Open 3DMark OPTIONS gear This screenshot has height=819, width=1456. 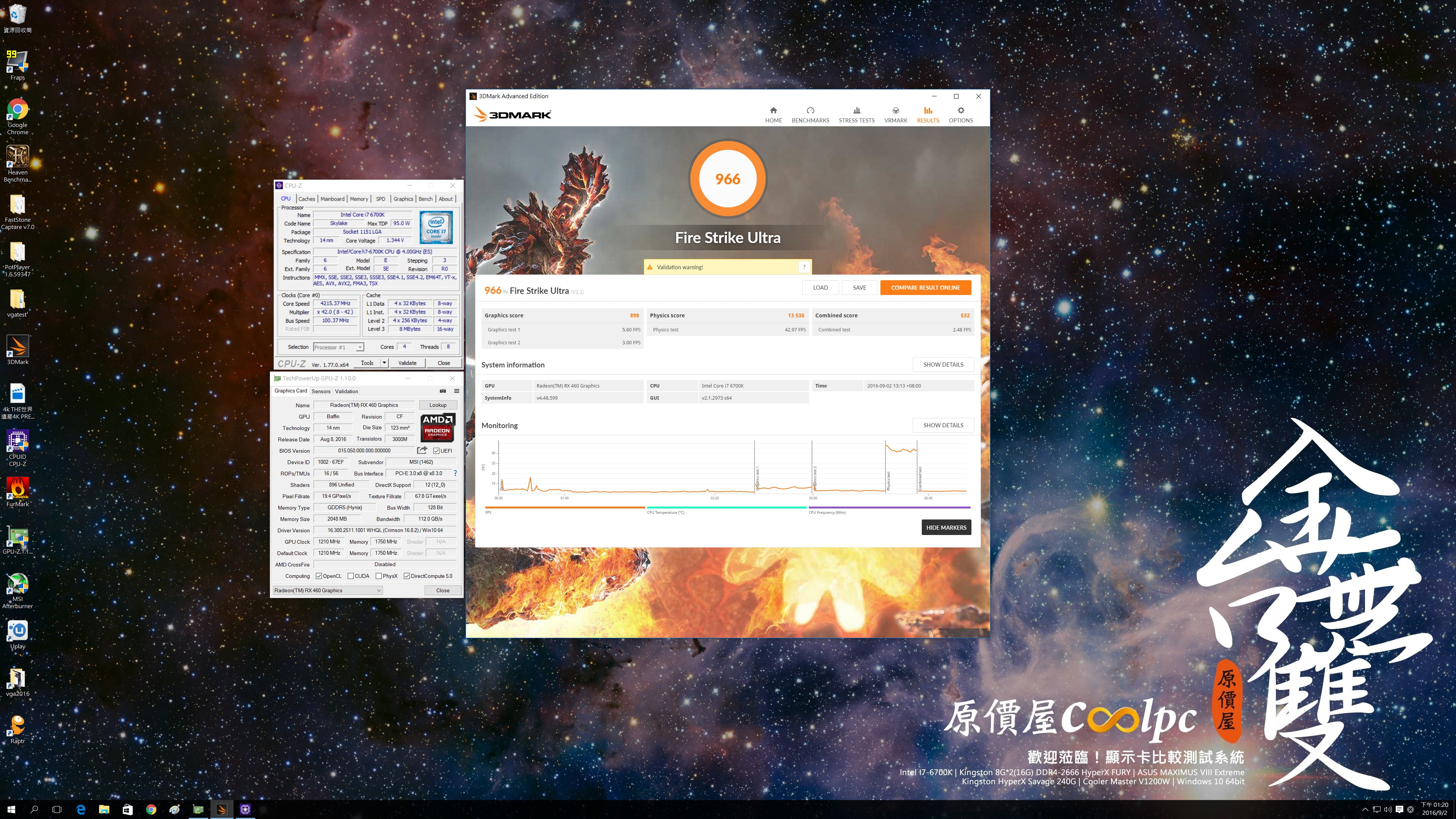(x=960, y=115)
